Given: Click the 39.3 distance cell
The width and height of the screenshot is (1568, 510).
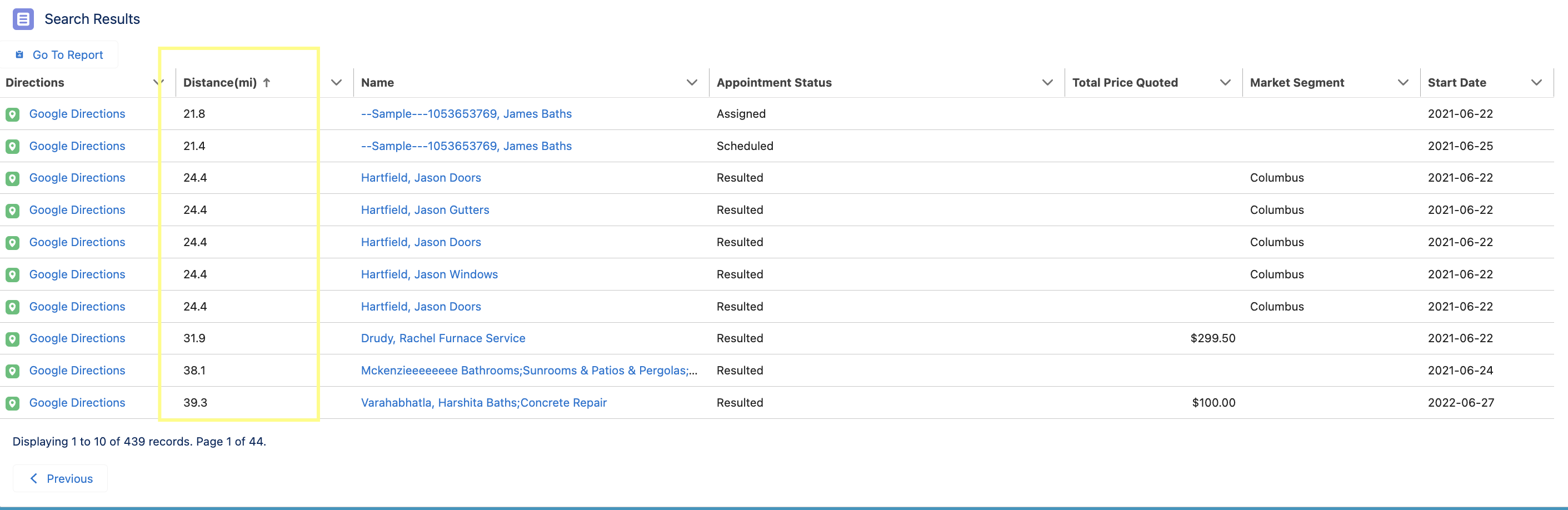Looking at the screenshot, I should tap(196, 403).
